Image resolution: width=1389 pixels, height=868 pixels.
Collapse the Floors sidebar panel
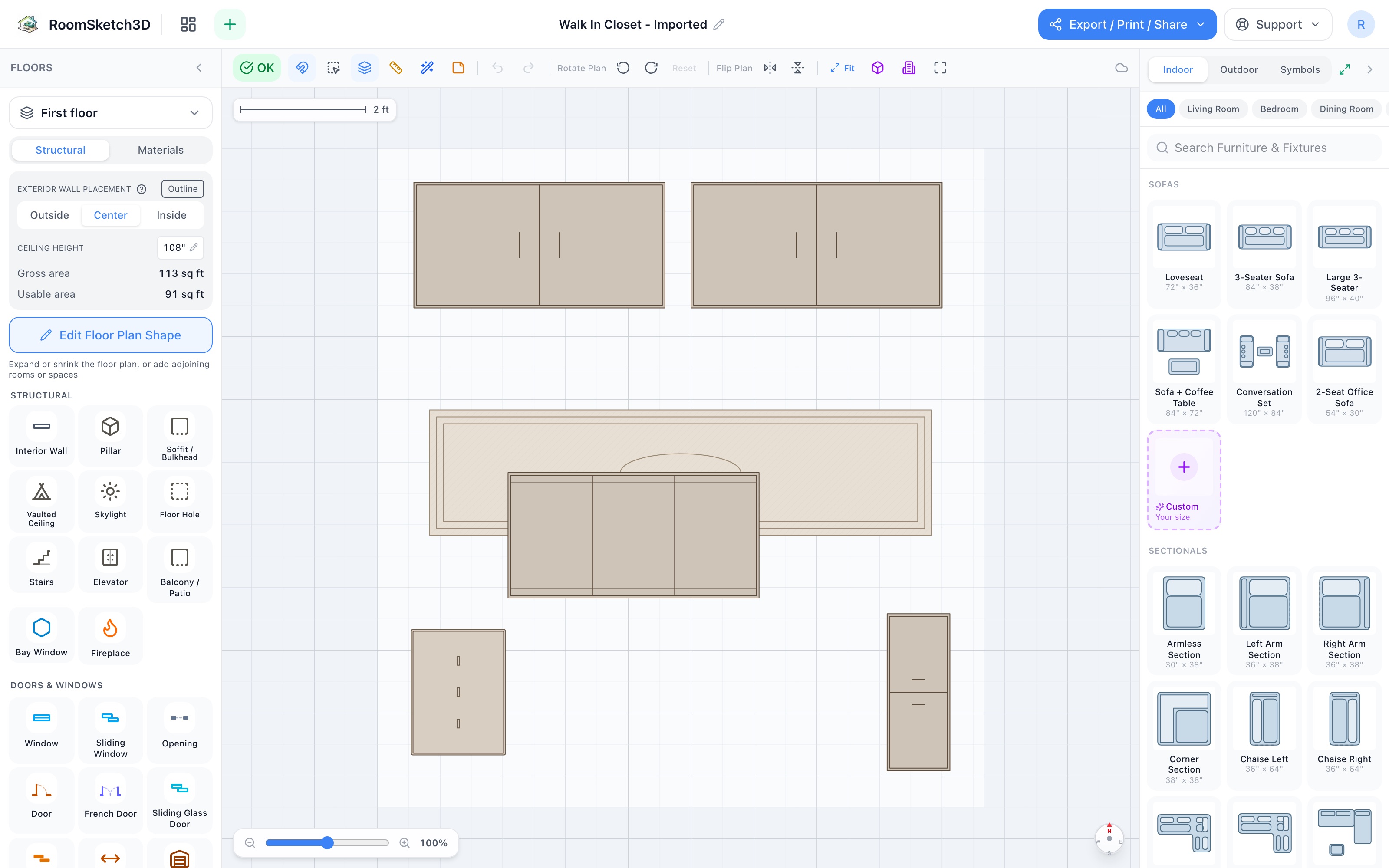[x=199, y=68]
